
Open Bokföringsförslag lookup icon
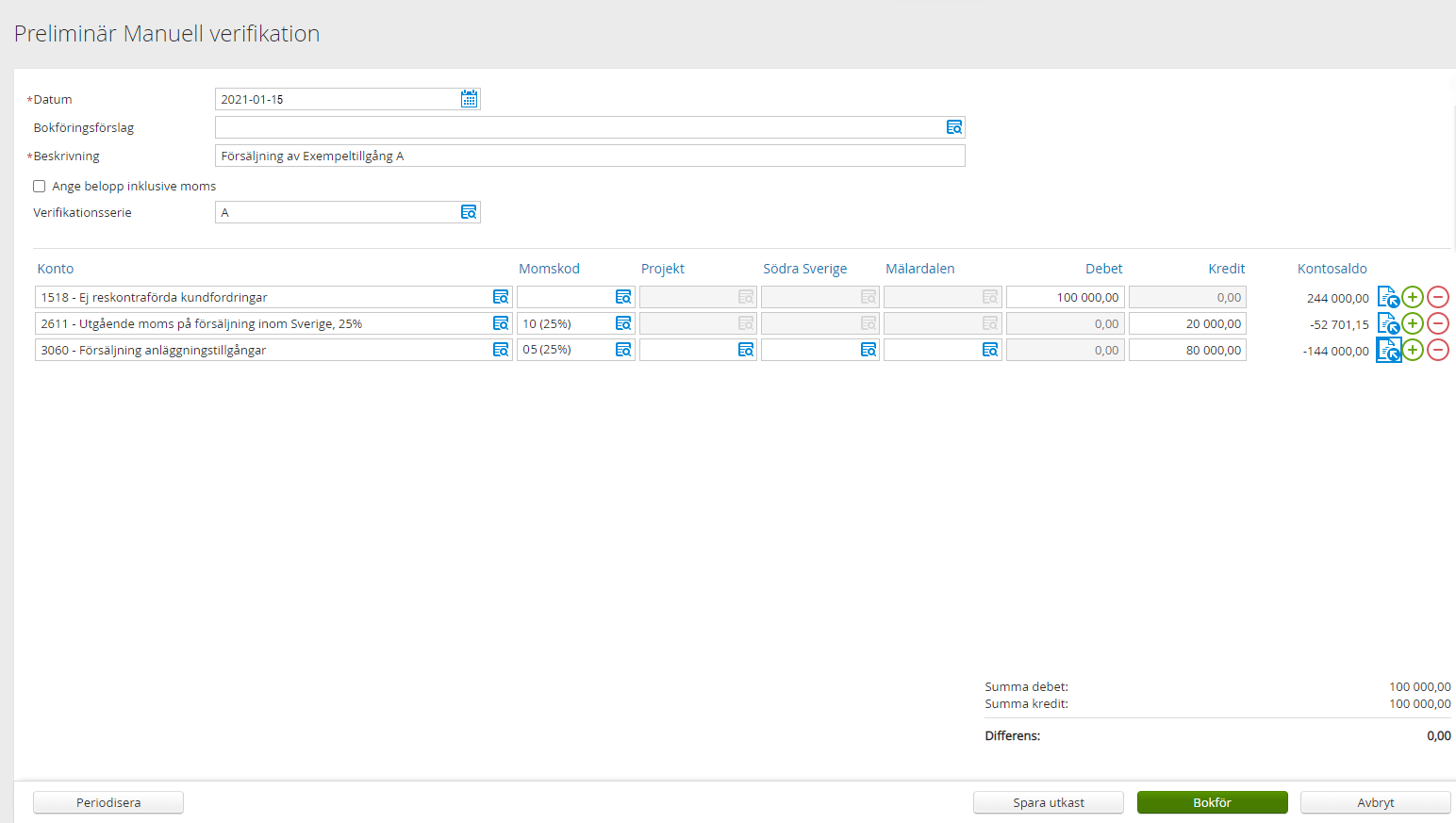[953, 127]
